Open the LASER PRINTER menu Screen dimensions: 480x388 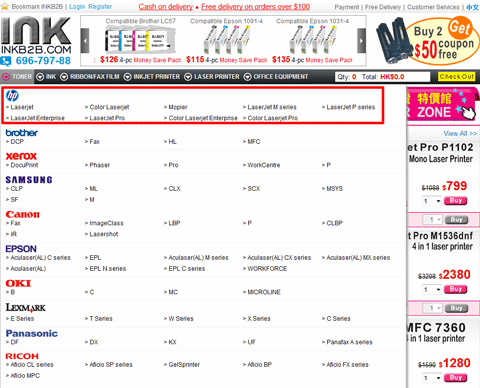coord(212,77)
